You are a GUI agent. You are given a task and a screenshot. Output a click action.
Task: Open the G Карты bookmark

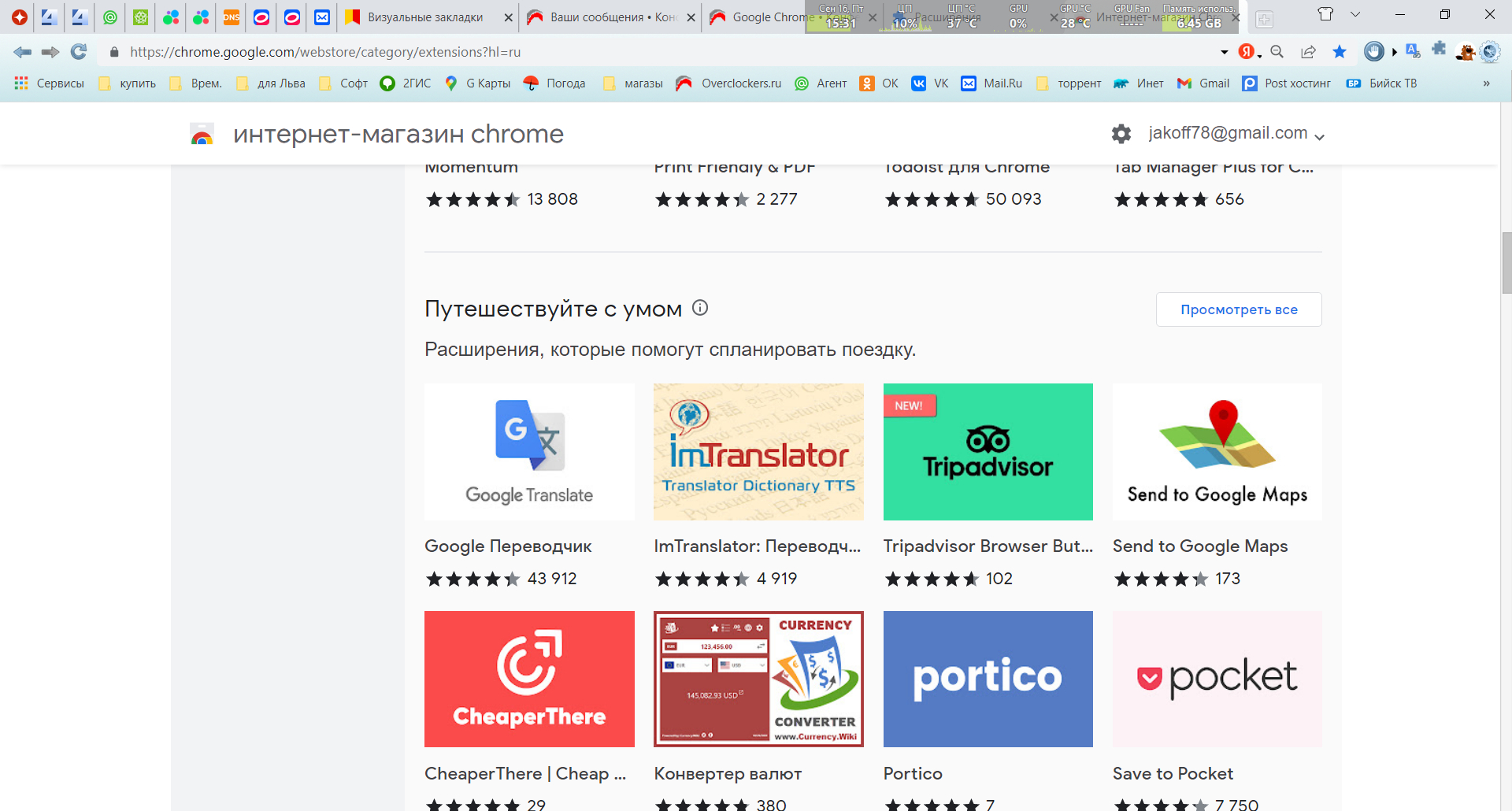coord(478,83)
